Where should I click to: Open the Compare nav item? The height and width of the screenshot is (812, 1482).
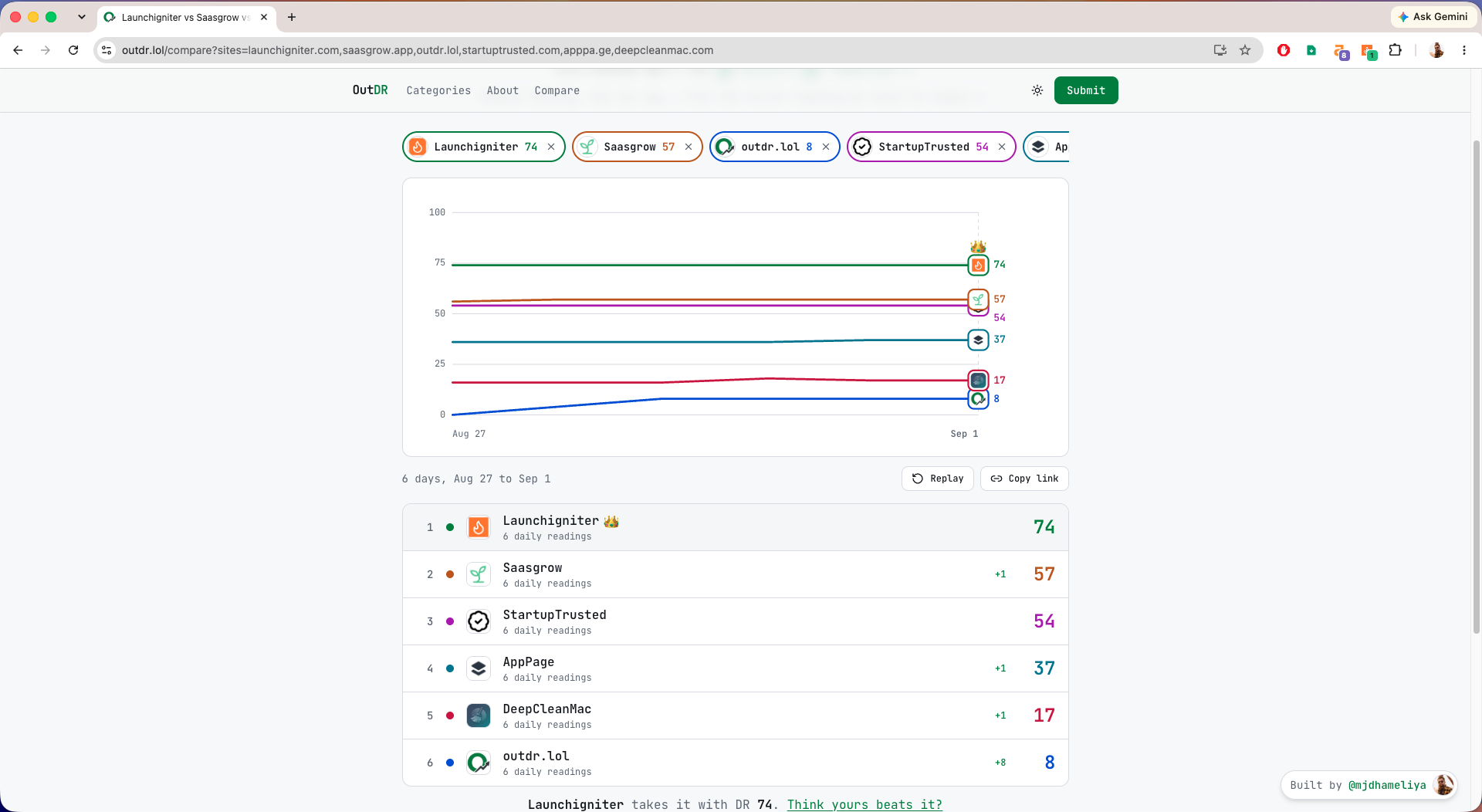[x=557, y=90]
